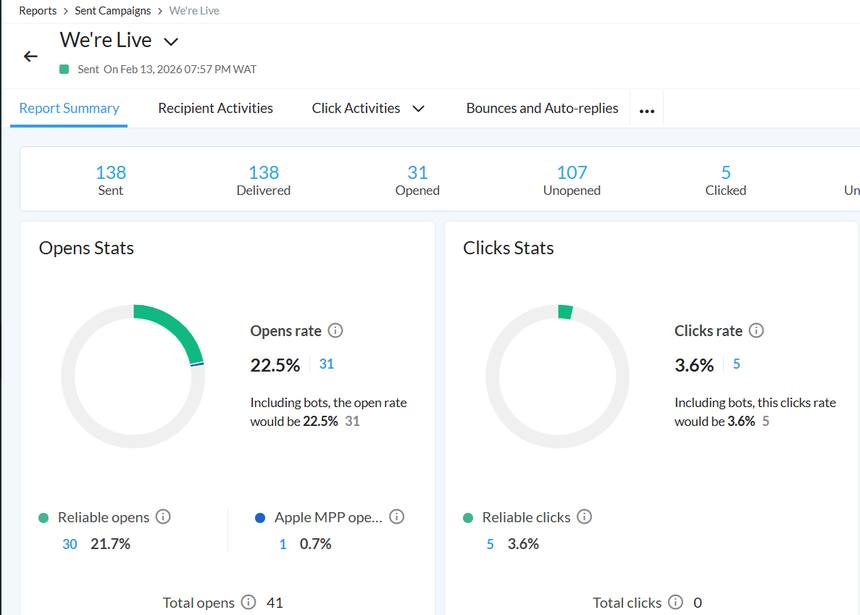Open the 107 Unopened recipients count
860x615 pixels.
click(x=572, y=172)
